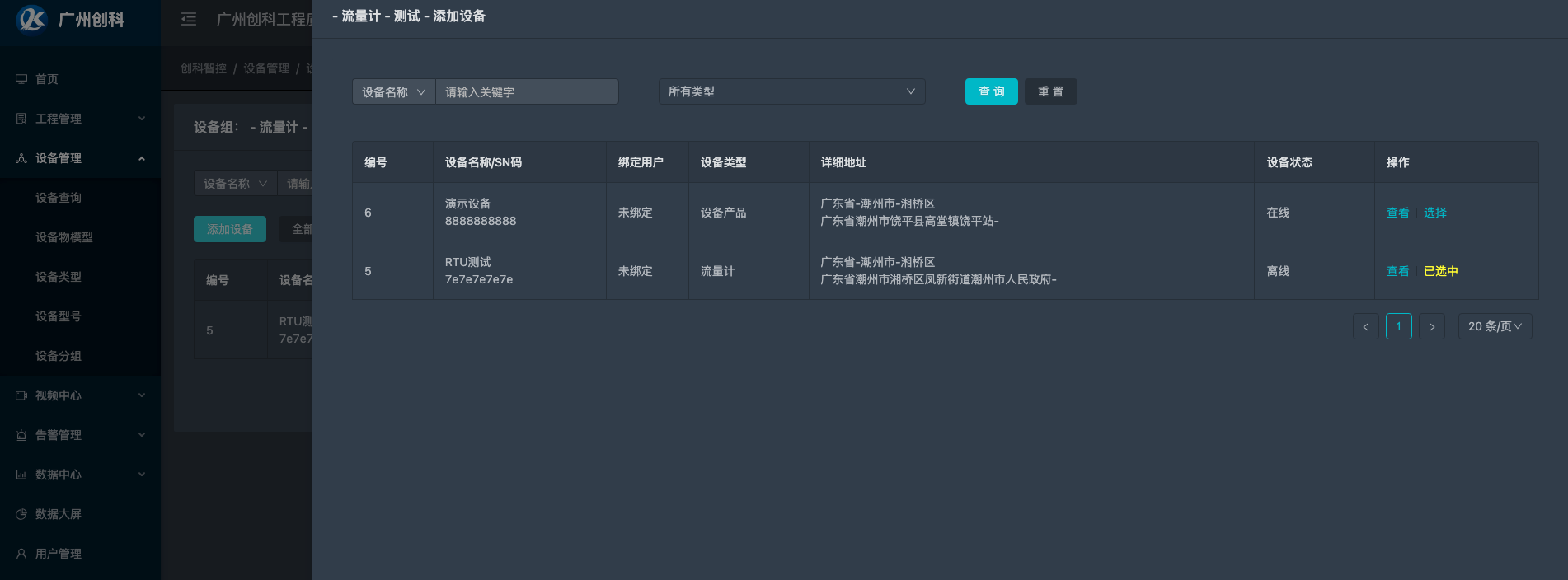Select page 1 in pagination
This screenshot has height=580, width=1568.
(x=1399, y=326)
